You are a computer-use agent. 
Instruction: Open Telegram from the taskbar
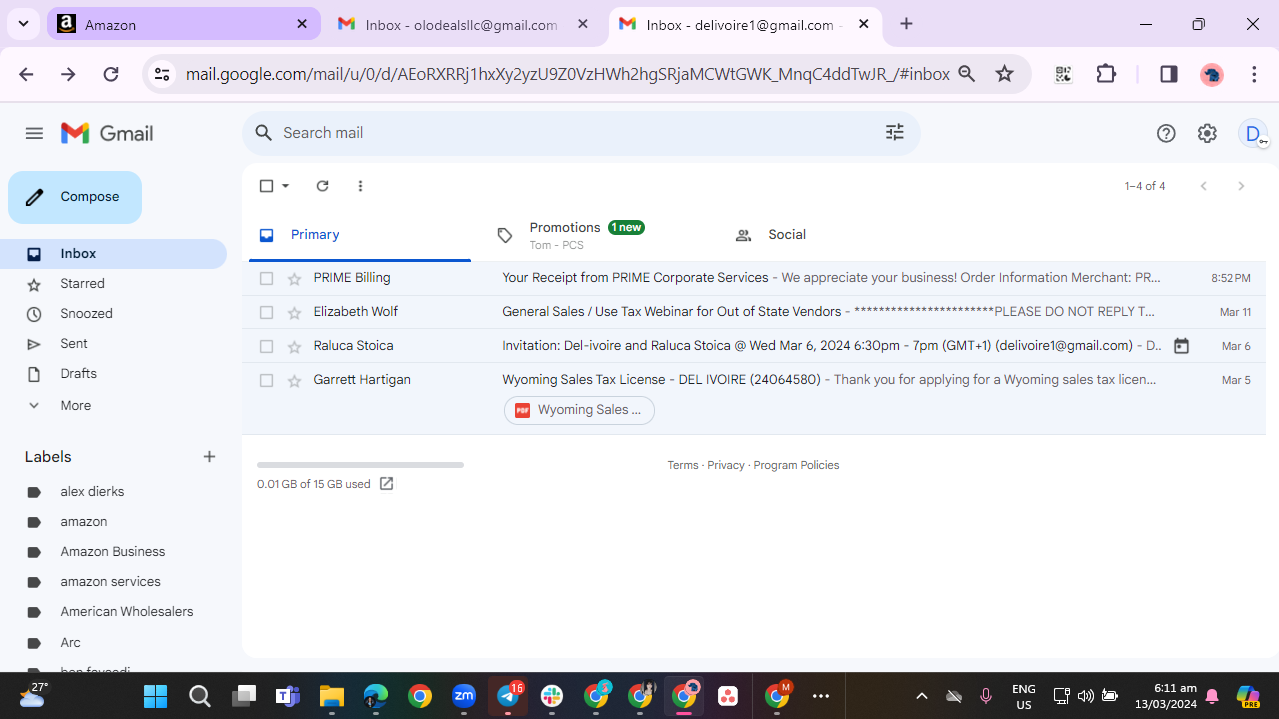point(508,696)
